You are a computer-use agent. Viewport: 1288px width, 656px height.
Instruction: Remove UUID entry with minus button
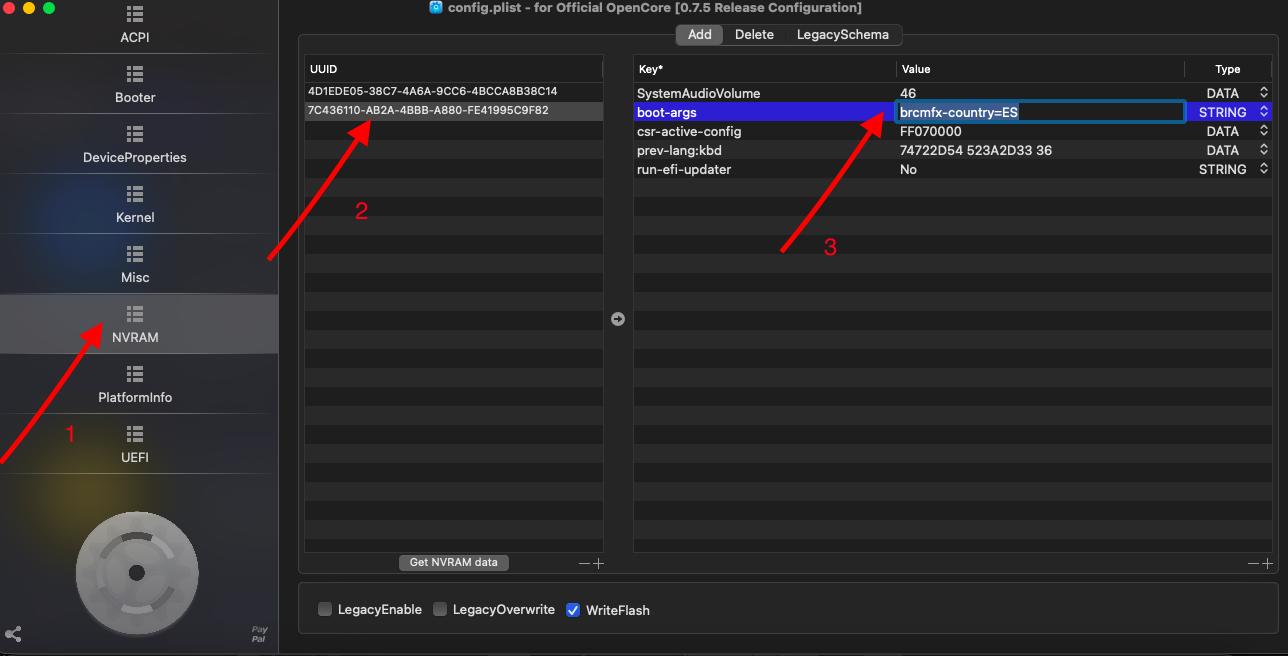584,563
